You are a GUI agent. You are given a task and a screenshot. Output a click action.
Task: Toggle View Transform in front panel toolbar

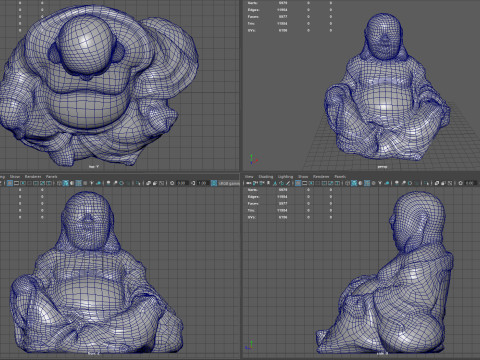tap(214, 183)
